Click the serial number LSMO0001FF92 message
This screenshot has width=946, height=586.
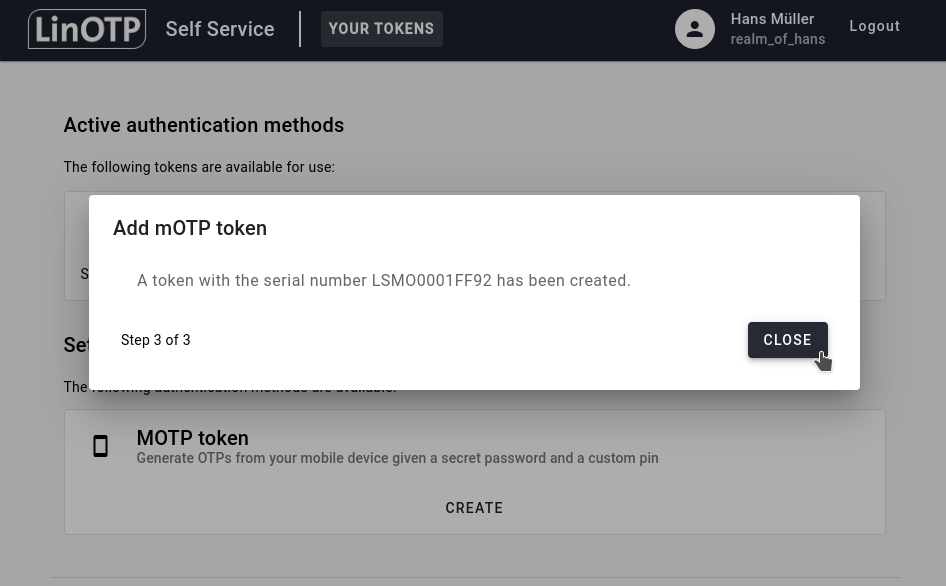[x=384, y=281]
